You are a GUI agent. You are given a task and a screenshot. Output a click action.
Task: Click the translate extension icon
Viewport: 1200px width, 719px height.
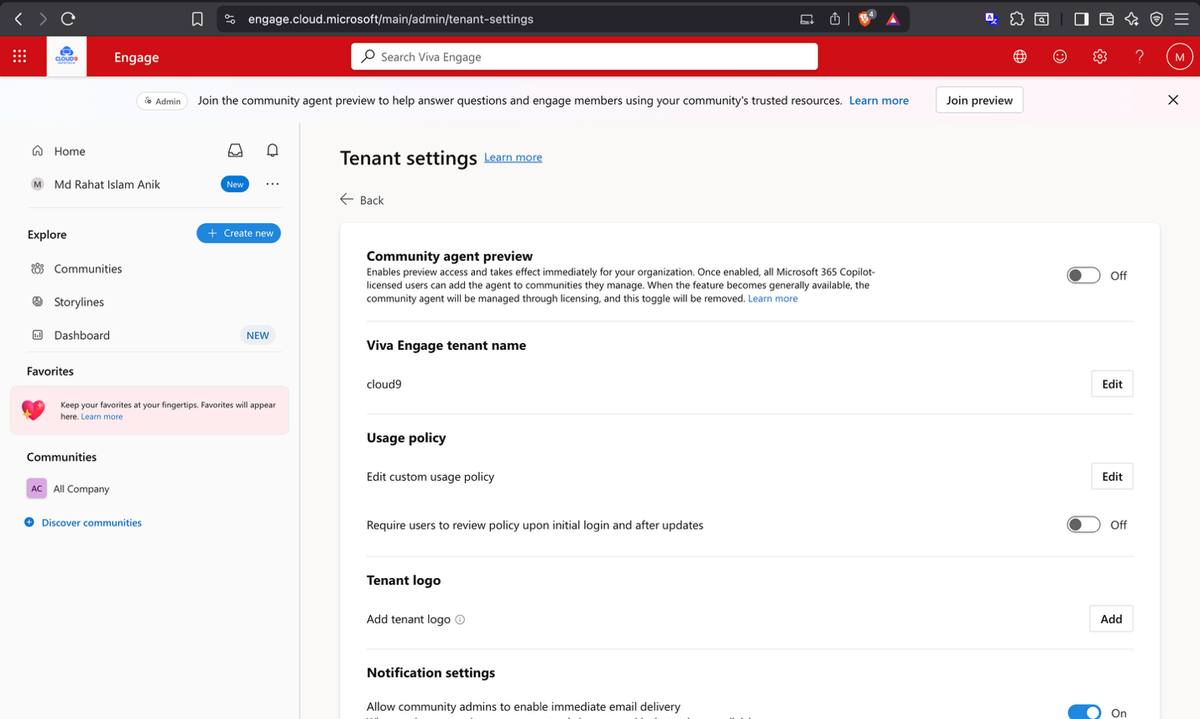click(991, 18)
